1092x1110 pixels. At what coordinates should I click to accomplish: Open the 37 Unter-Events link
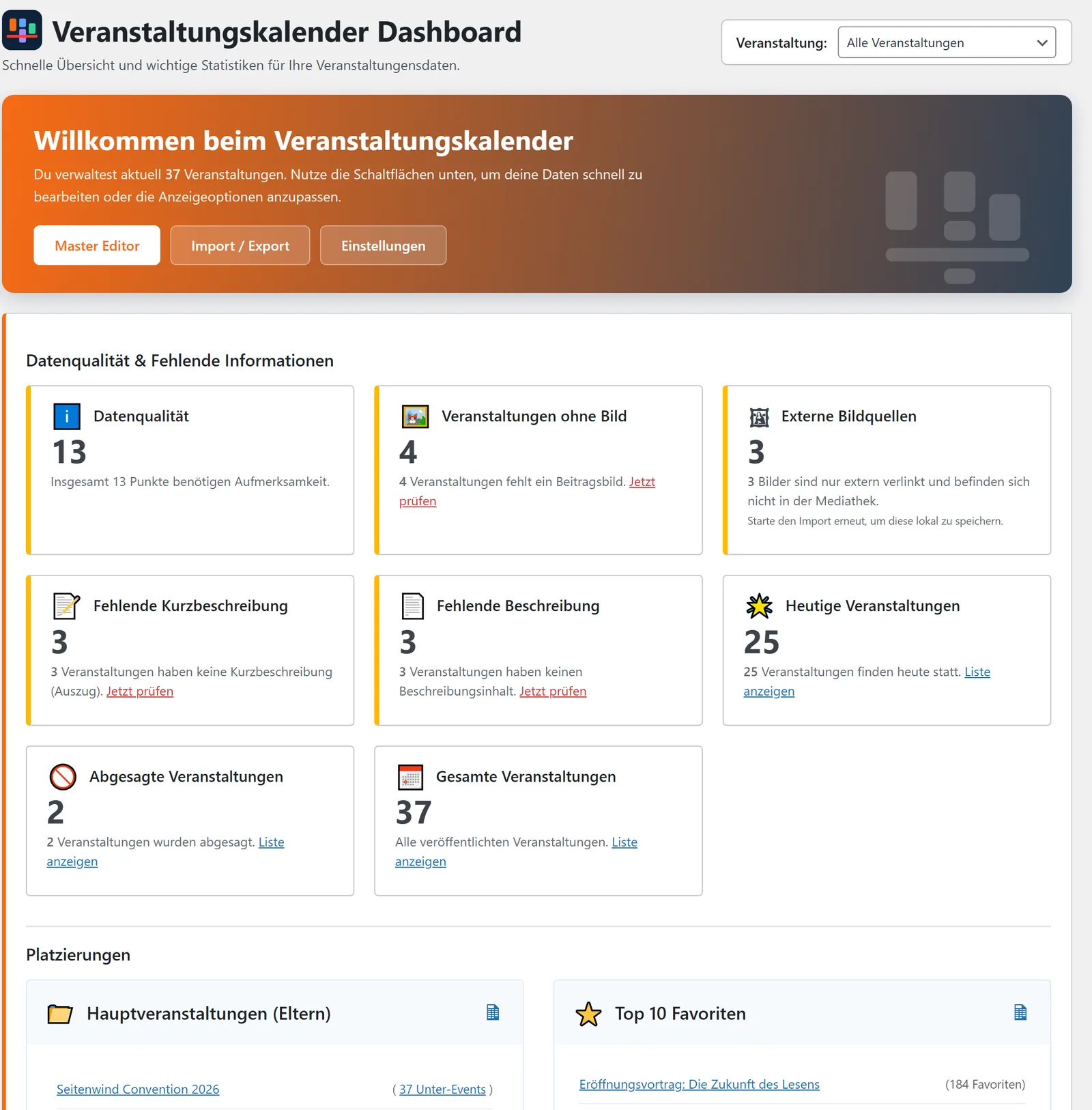click(x=442, y=1089)
